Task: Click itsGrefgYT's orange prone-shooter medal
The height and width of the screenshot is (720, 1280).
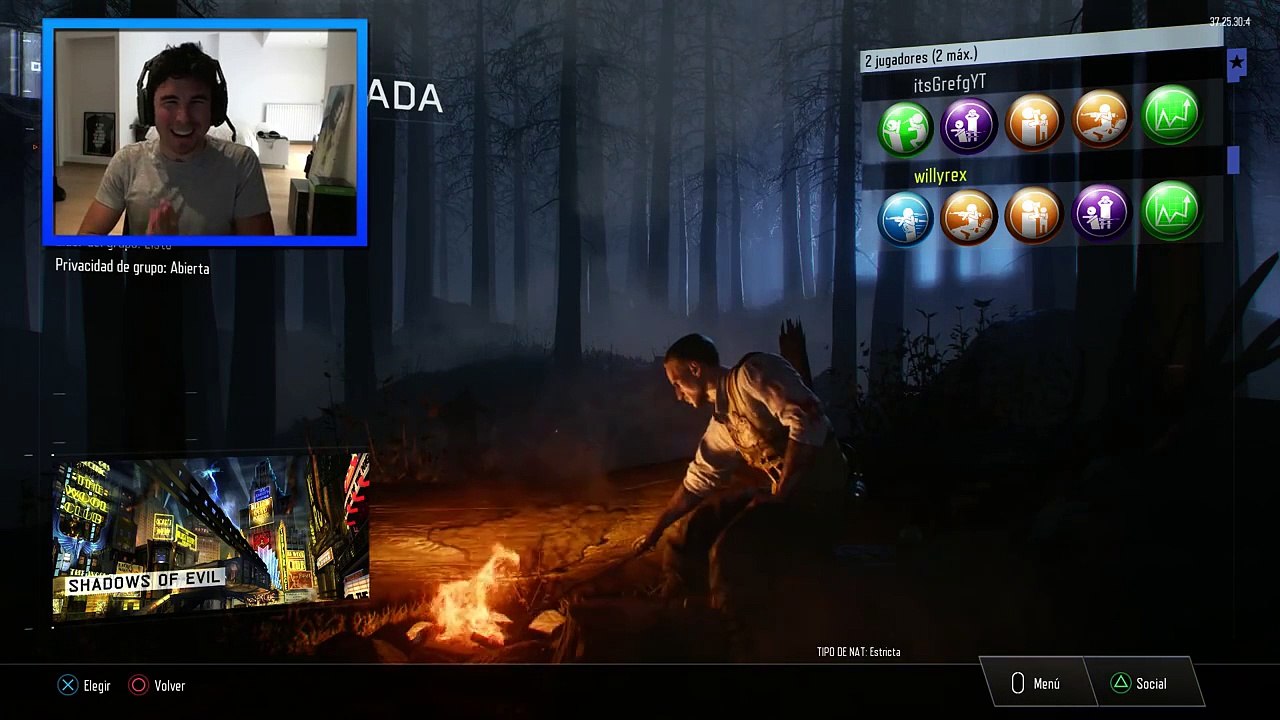Action: click(x=1101, y=118)
